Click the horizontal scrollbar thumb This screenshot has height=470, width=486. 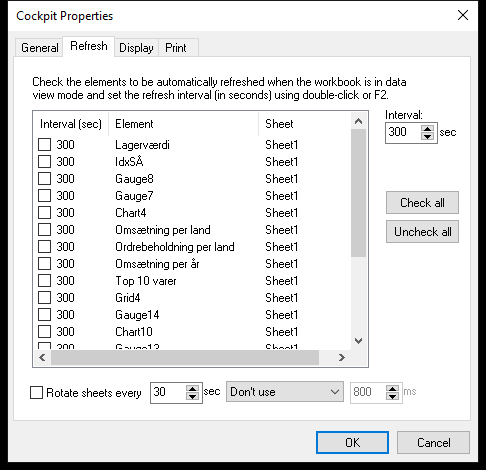pyautogui.click(x=185, y=358)
